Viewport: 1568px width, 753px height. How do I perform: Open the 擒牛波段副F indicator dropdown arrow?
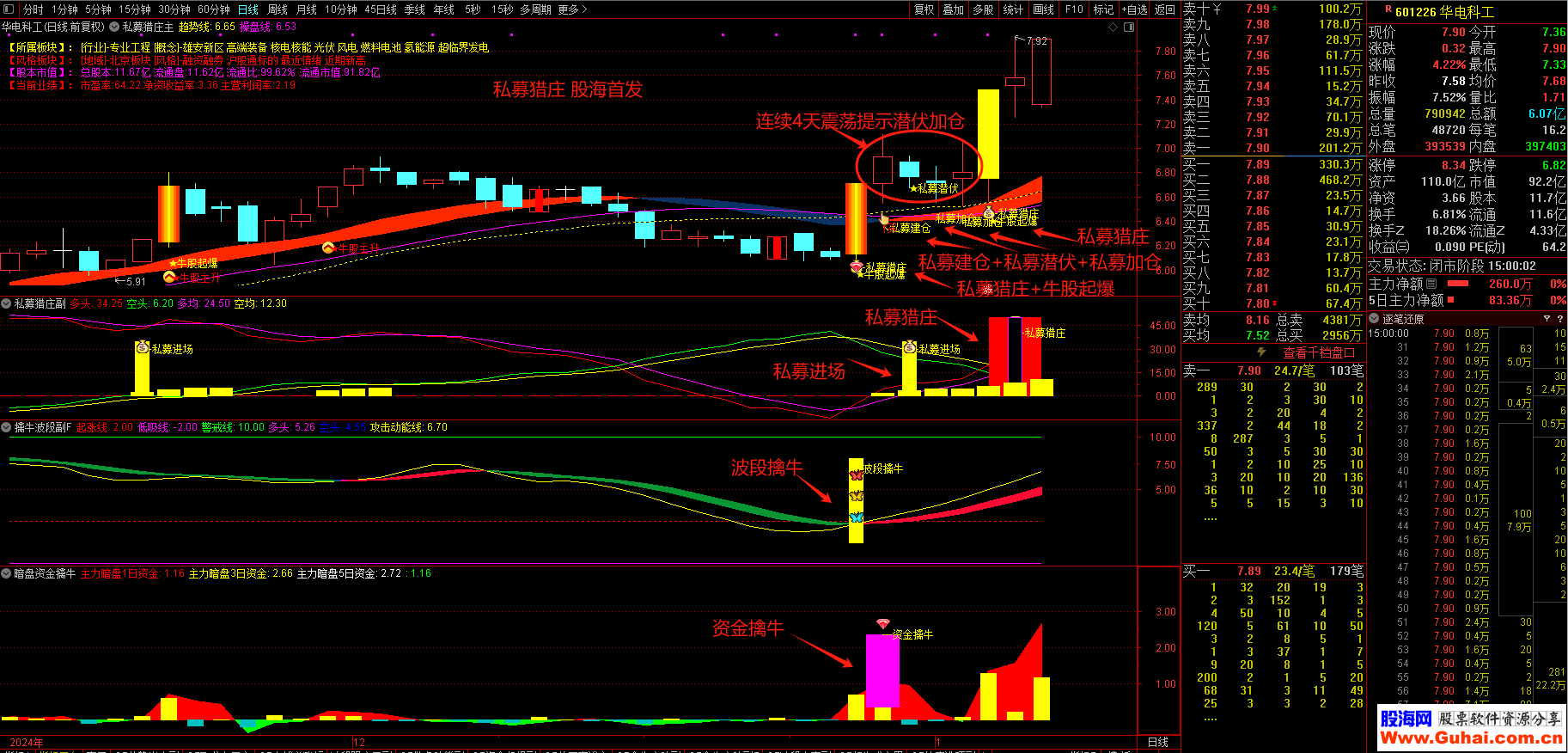tap(7, 427)
